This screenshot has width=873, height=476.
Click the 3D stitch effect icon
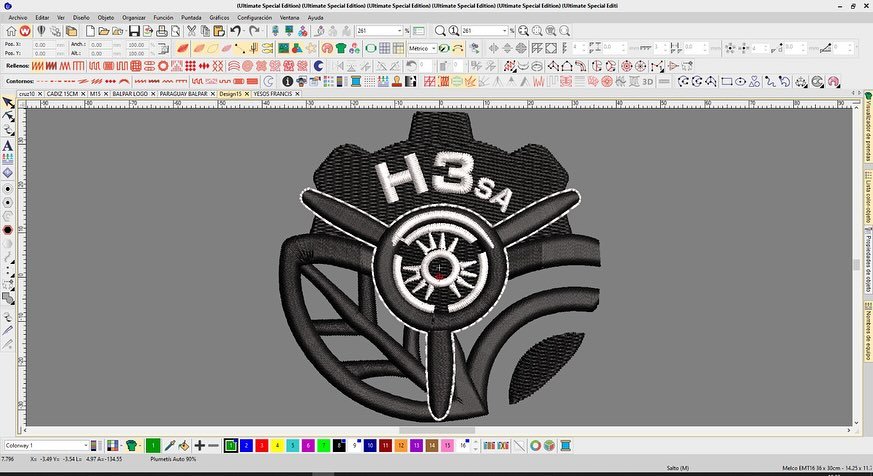point(647,80)
